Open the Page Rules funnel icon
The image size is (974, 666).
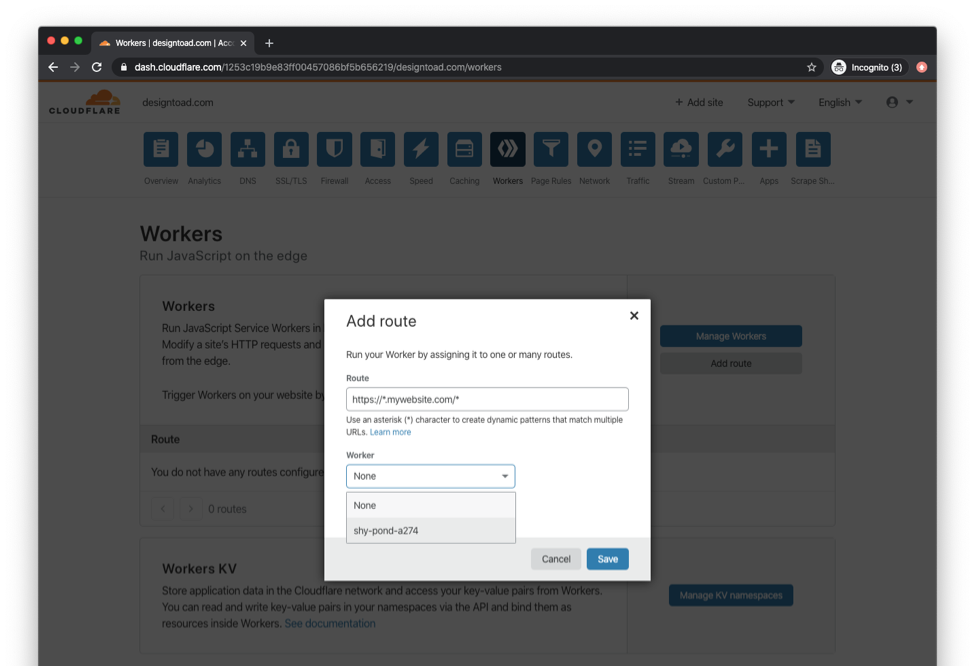click(x=551, y=149)
